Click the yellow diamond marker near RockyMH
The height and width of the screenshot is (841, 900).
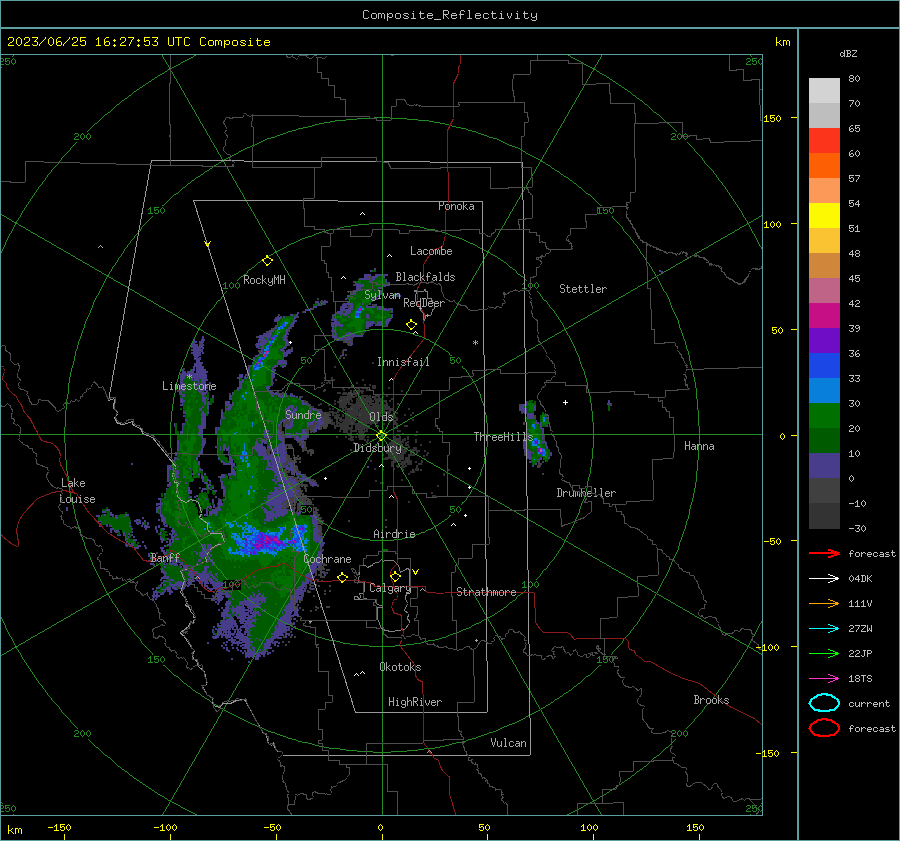[x=267, y=261]
